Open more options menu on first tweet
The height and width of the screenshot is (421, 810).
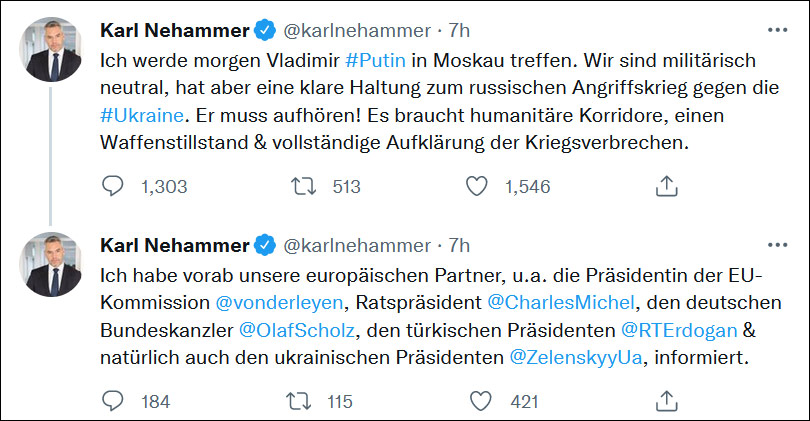[775, 30]
